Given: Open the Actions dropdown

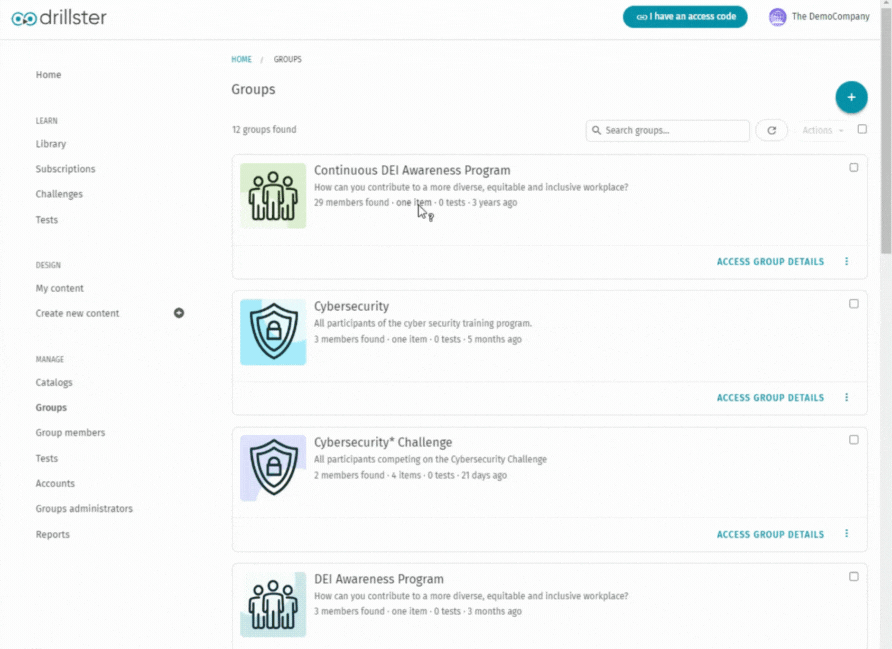Looking at the screenshot, I should point(823,130).
